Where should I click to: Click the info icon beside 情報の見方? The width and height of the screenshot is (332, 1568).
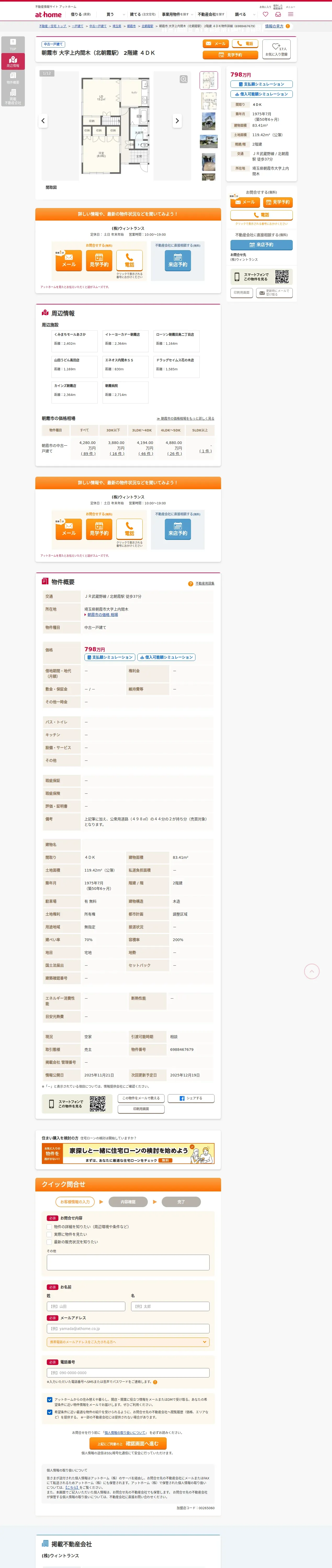point(288,26)
